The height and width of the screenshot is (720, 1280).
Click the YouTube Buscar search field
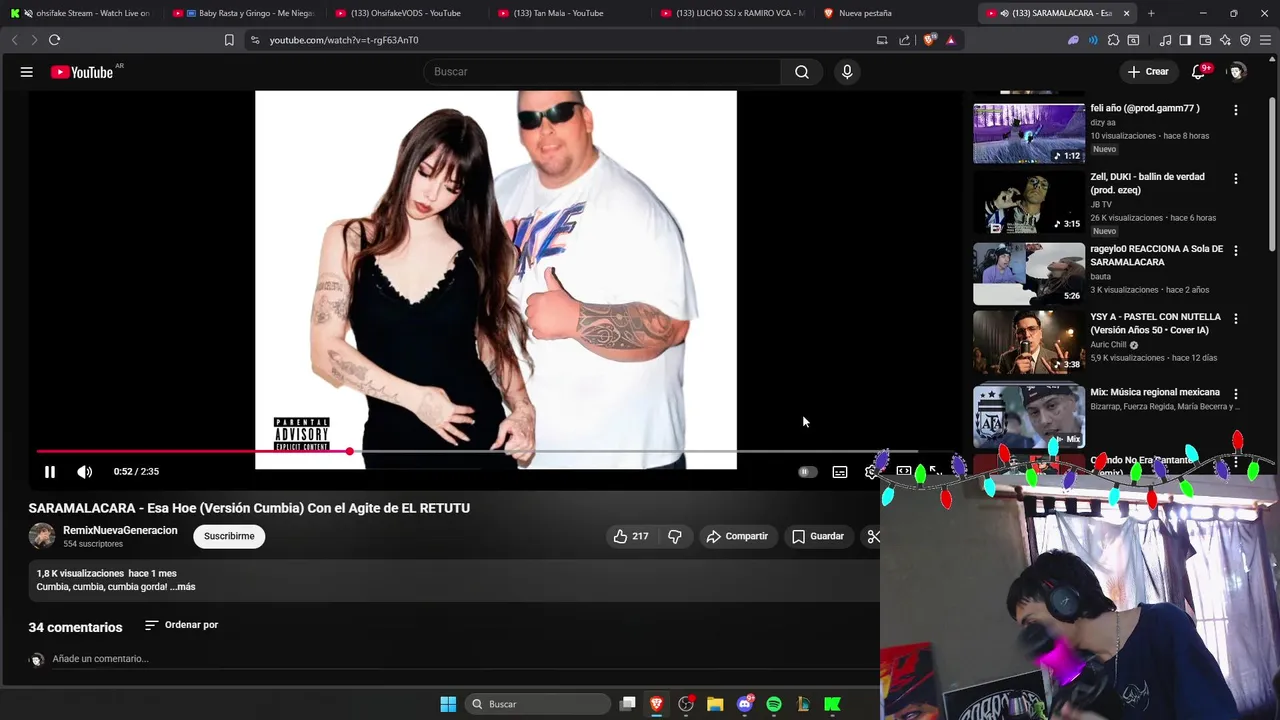click(x=602, y=72)
